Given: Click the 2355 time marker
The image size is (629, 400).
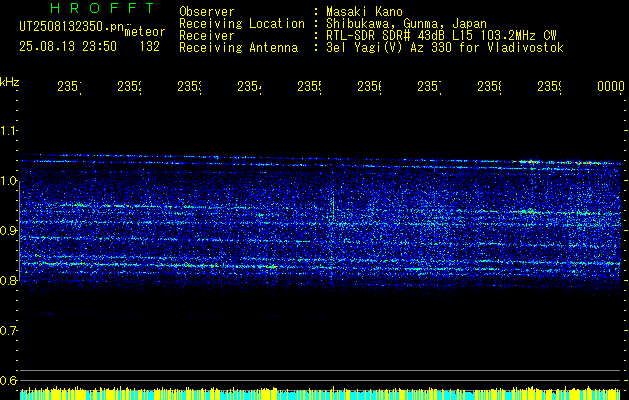Looking at the screenshot, I should [x=309, y=87].
